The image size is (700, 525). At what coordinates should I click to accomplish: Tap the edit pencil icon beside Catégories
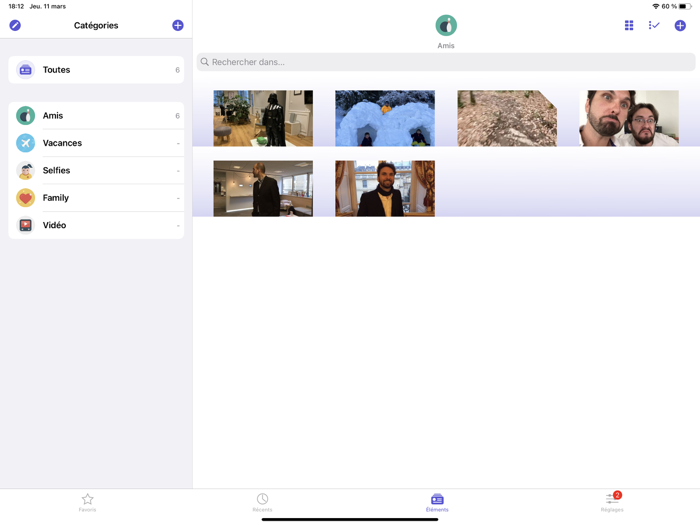[15, 25]
